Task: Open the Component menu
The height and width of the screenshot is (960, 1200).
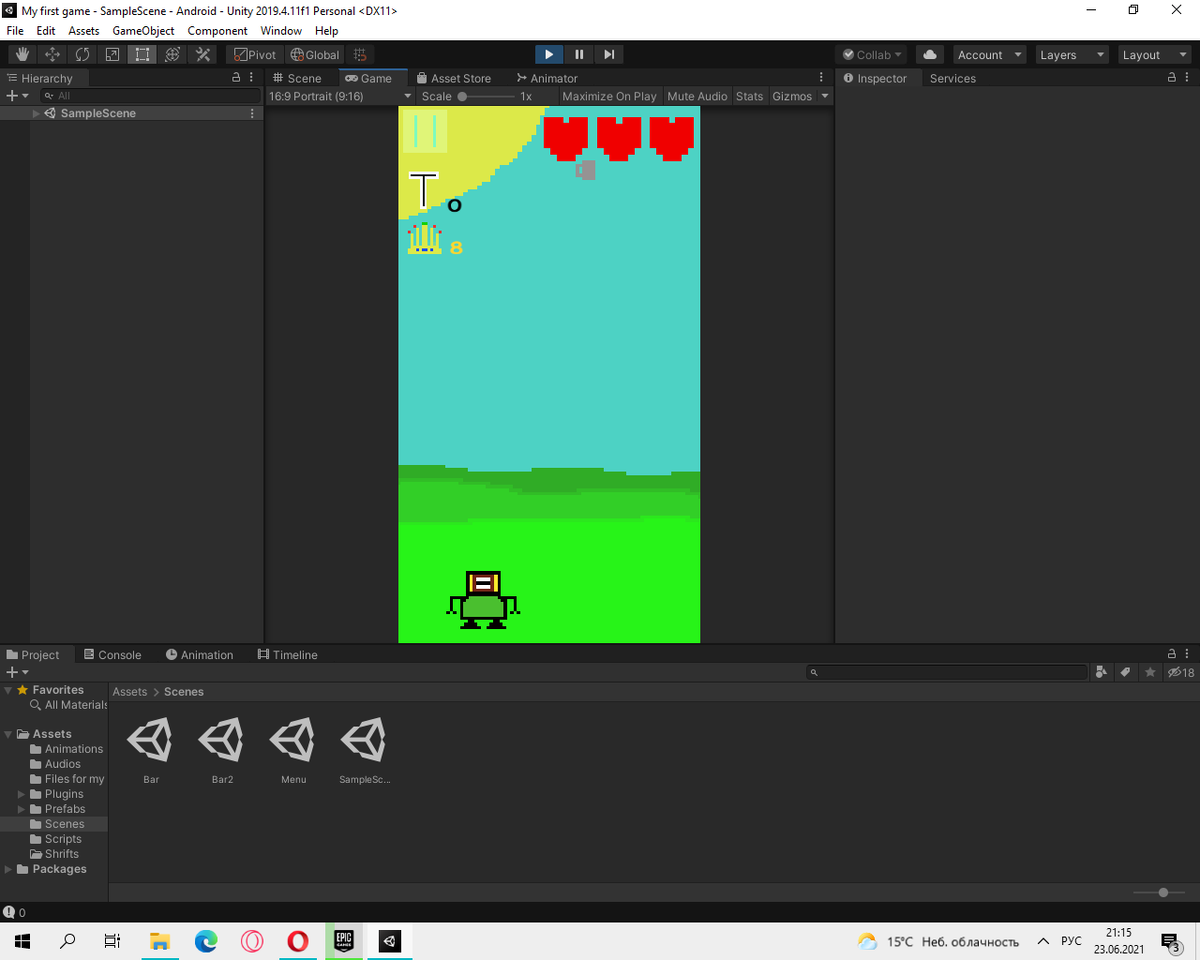Action: pyautogui.click(x=217, y=31)
